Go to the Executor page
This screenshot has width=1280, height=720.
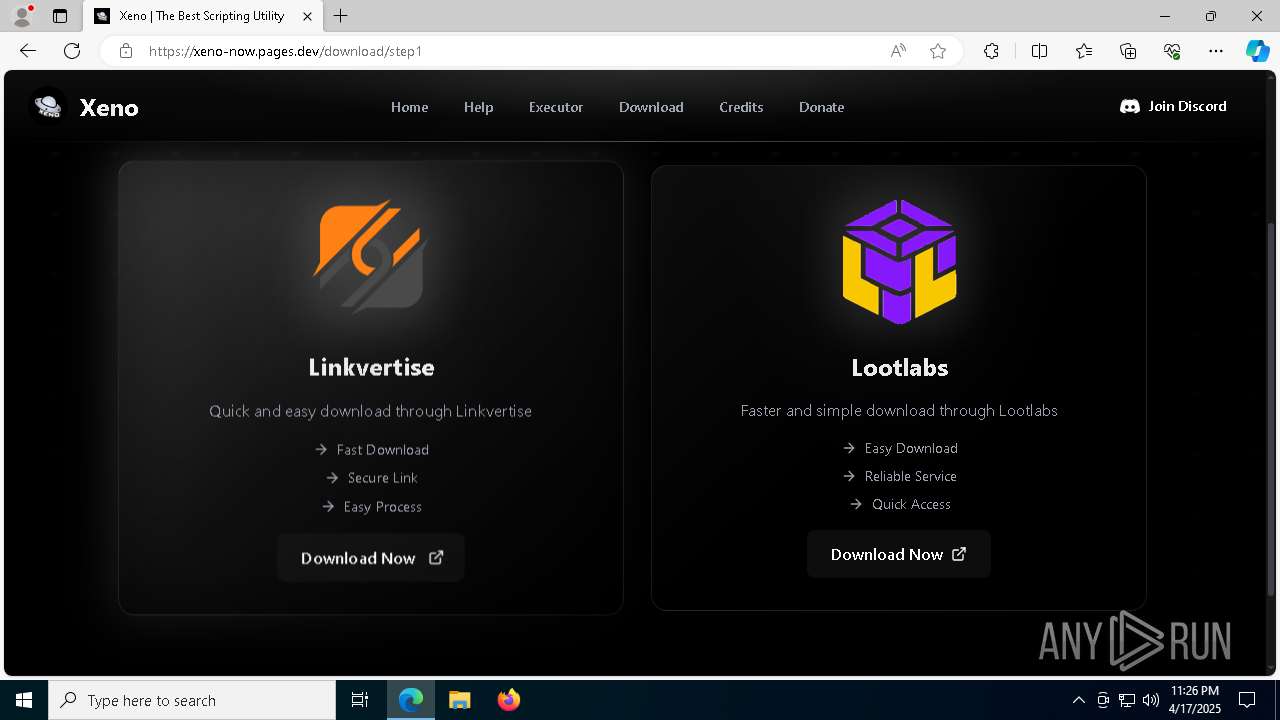(x=556, y=107)
